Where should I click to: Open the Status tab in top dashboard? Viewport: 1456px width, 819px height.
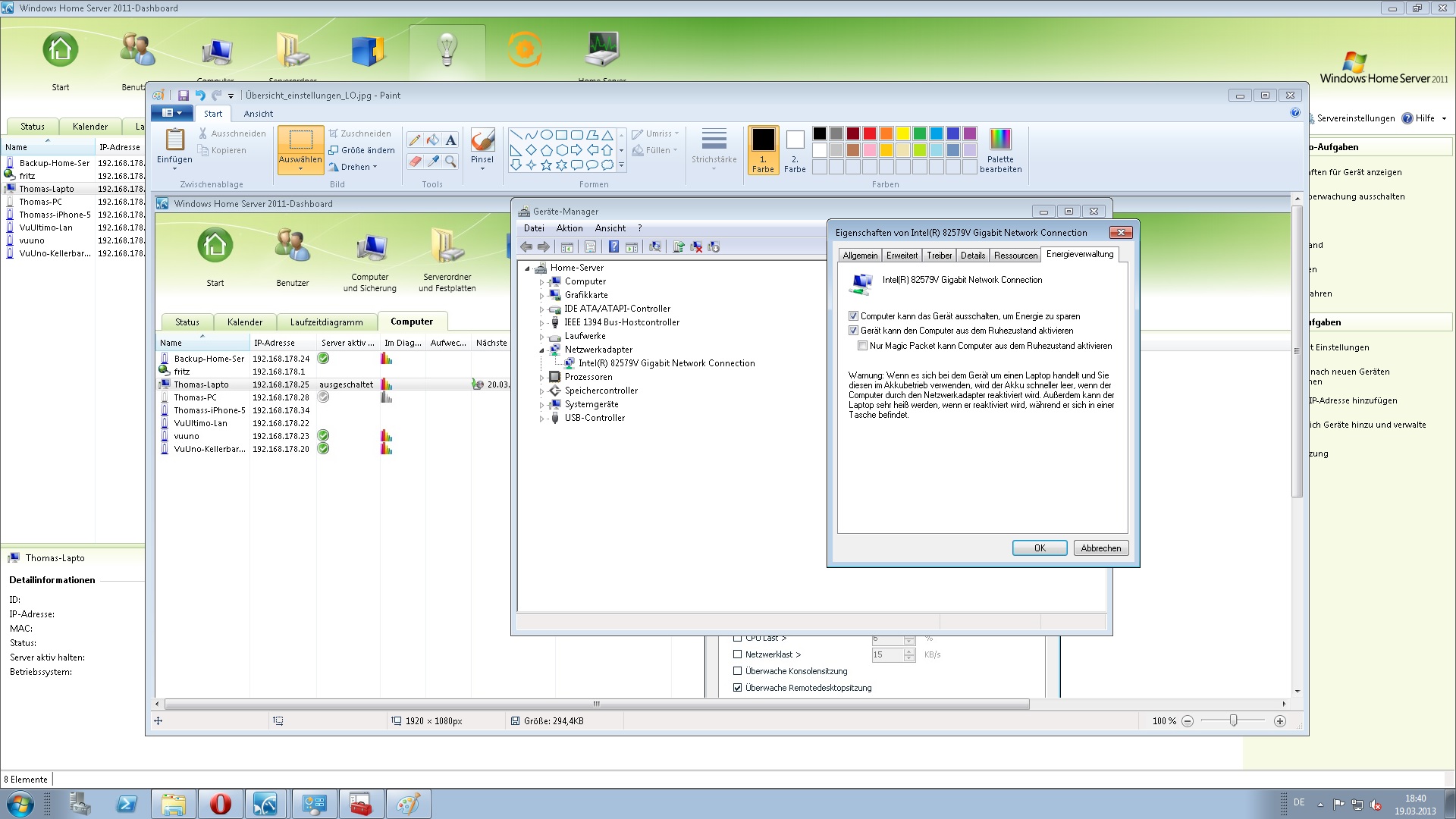(33, 127)
